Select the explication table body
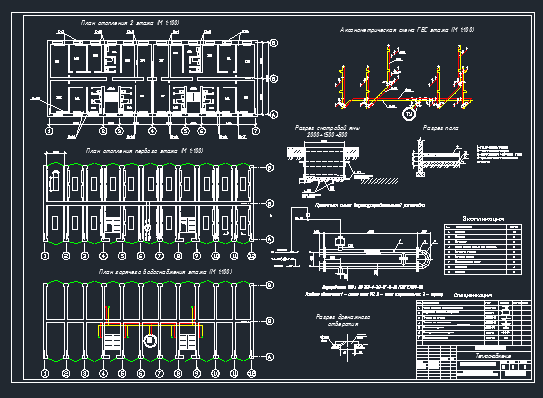Viewport: 543px width, 398px height. pyautogui.click(x=483, y=249)
